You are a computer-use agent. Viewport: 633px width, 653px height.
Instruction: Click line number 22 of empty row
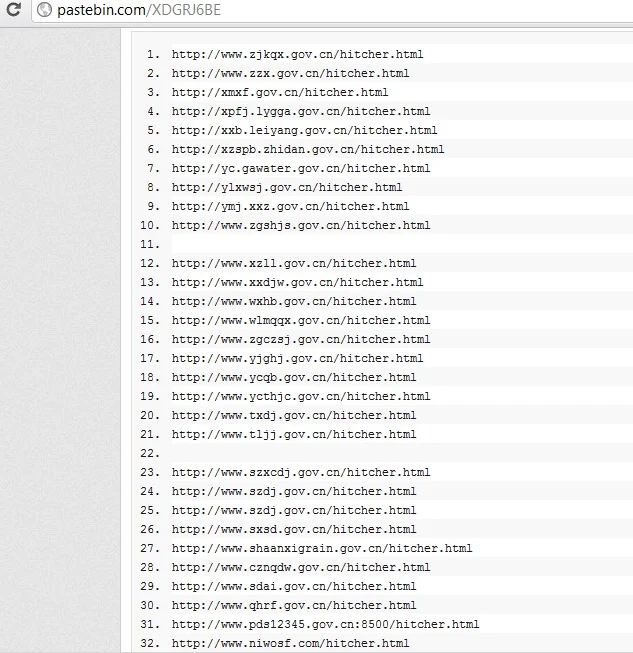(x=150, y=454)
